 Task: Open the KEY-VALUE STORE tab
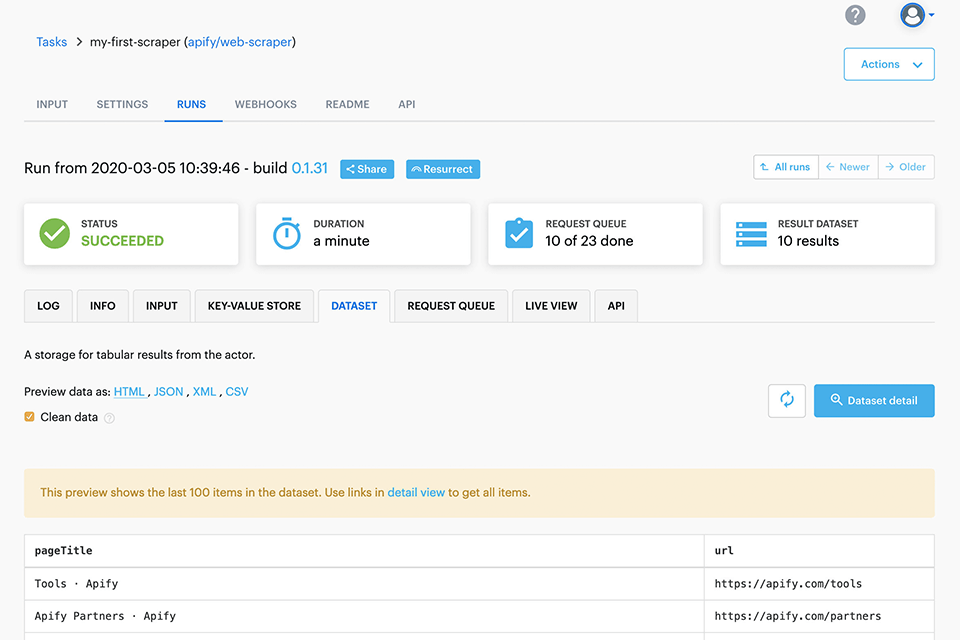pyautogui.click(x=254, y=306)
